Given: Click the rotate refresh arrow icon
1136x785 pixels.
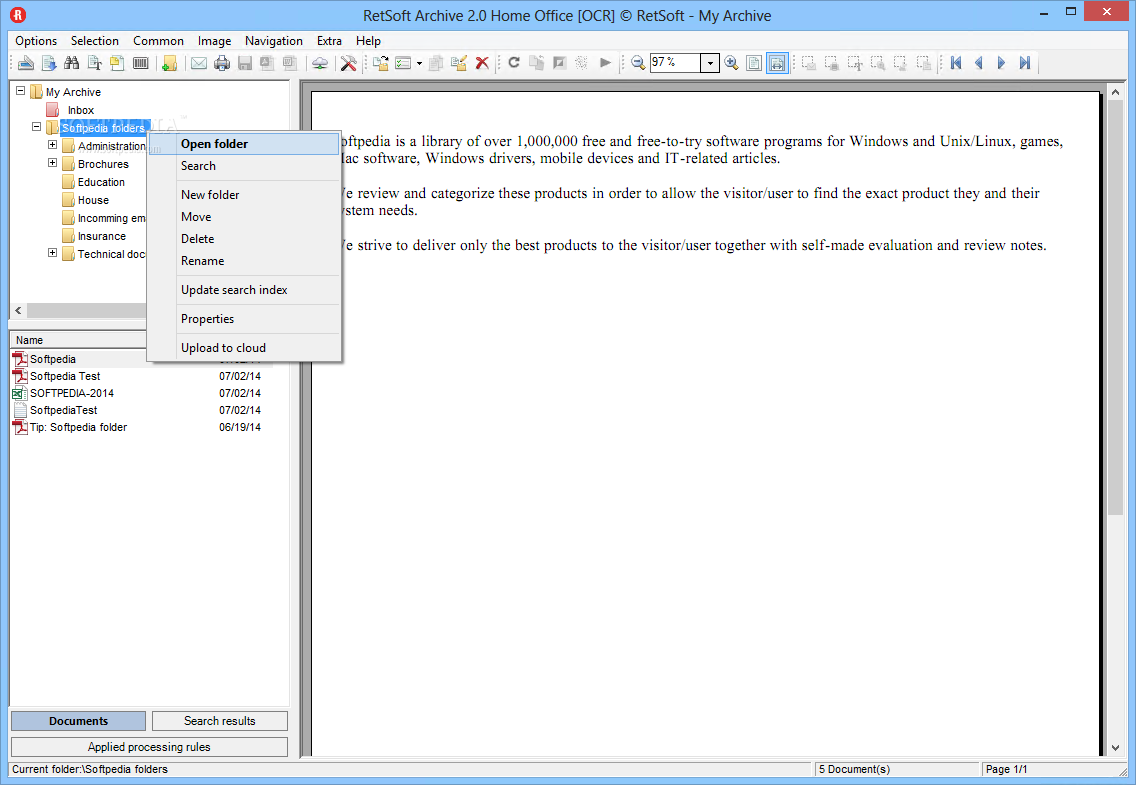Looking at the screenshot, I should pyautogui.click(x=514, y=63).
